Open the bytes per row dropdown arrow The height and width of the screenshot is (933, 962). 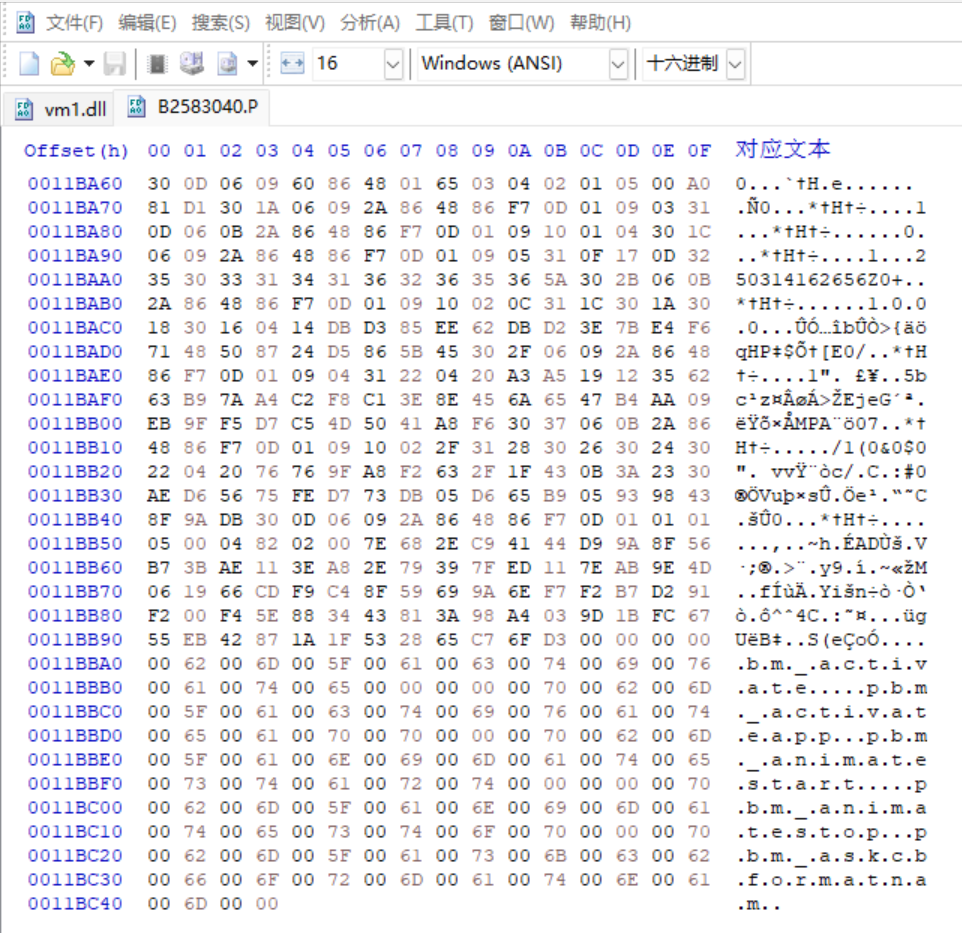coord(393,64)
